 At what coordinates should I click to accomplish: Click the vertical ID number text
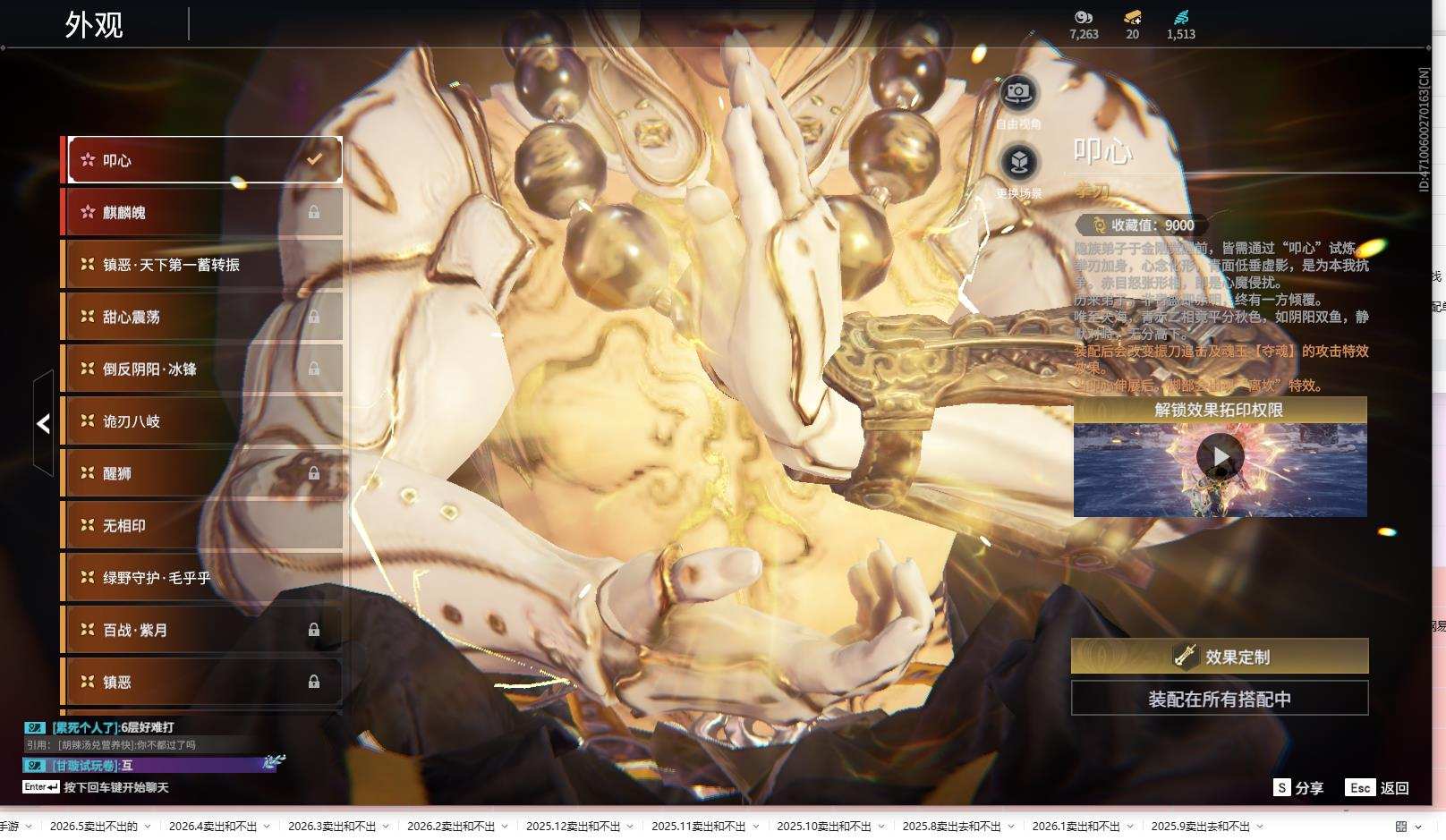point(1425,129)
